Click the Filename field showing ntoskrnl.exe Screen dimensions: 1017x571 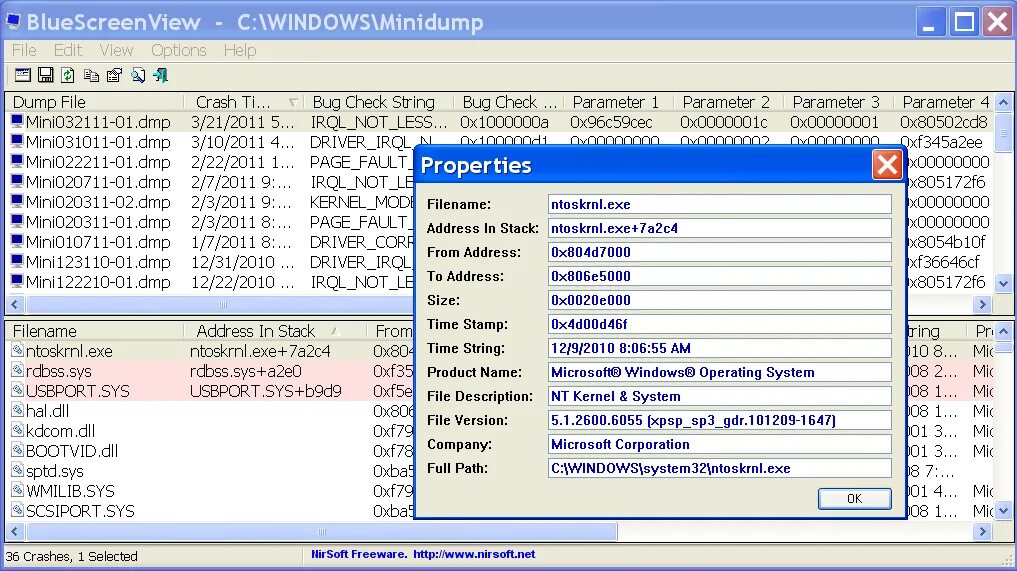719,204
